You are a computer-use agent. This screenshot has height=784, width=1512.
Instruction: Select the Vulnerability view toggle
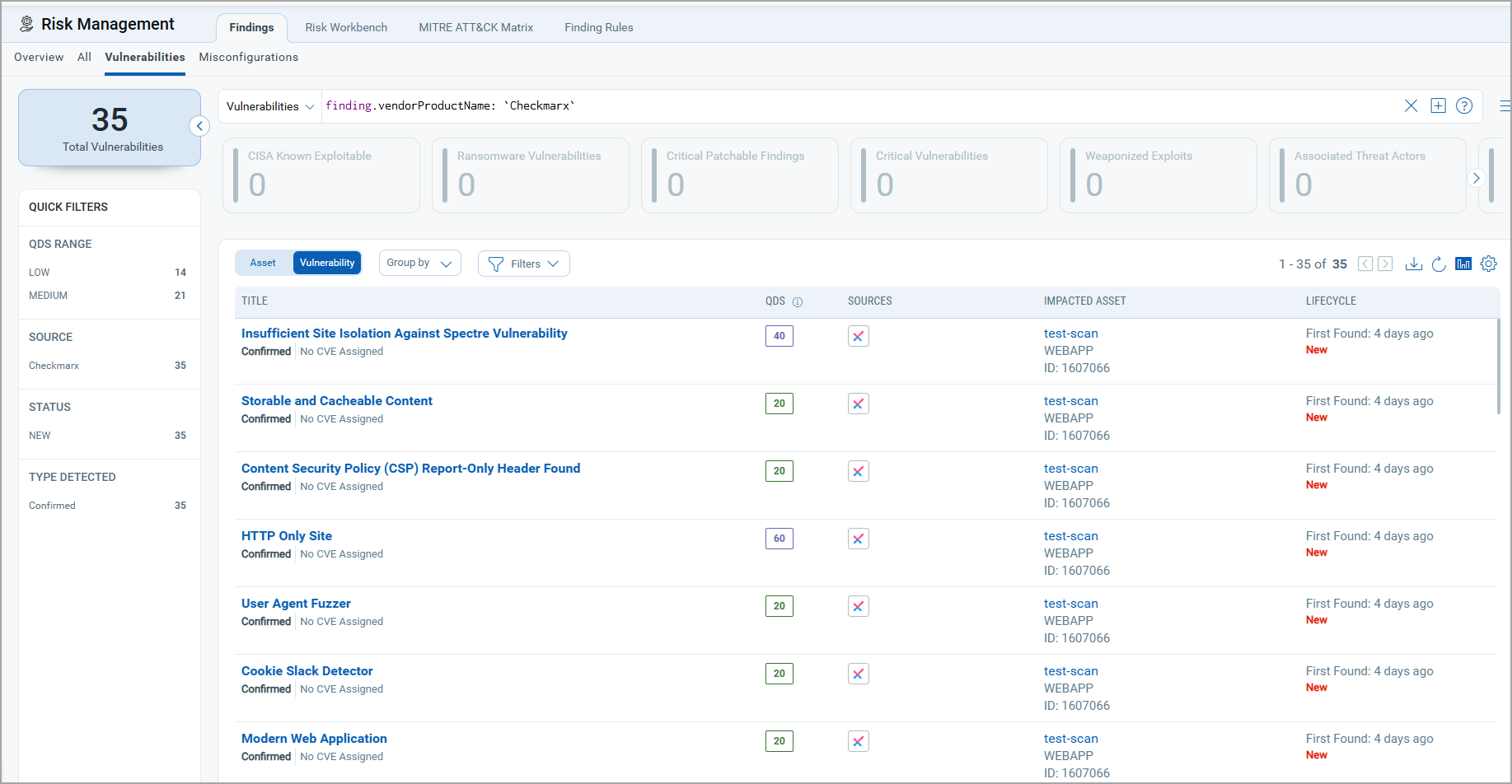pos(327,263)
